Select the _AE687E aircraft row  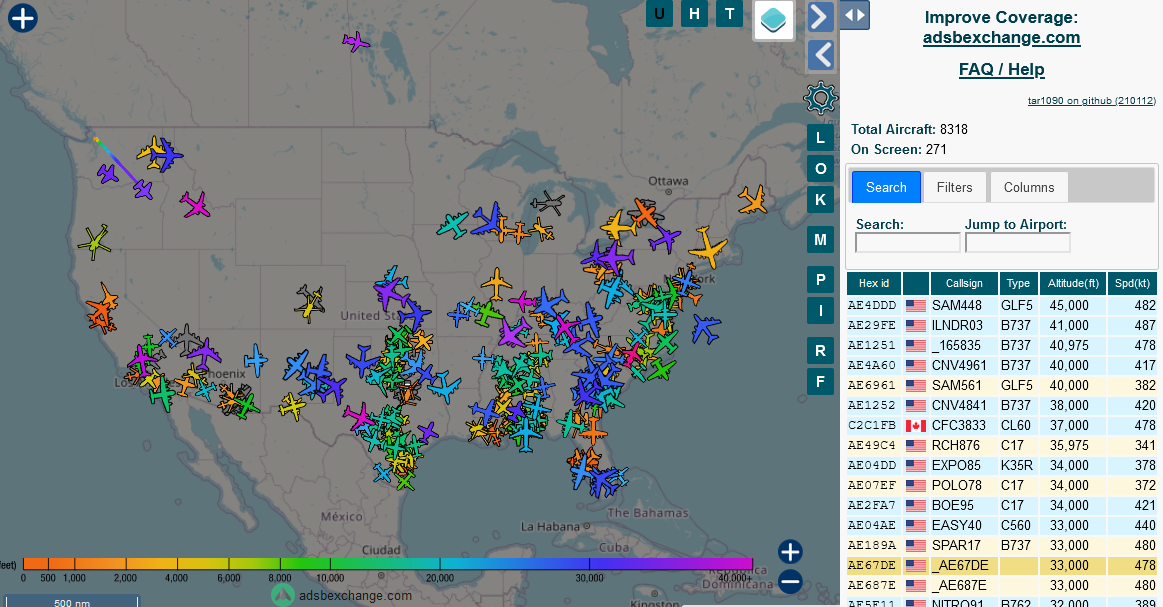pyautogui.click(x=1002, y=586)
